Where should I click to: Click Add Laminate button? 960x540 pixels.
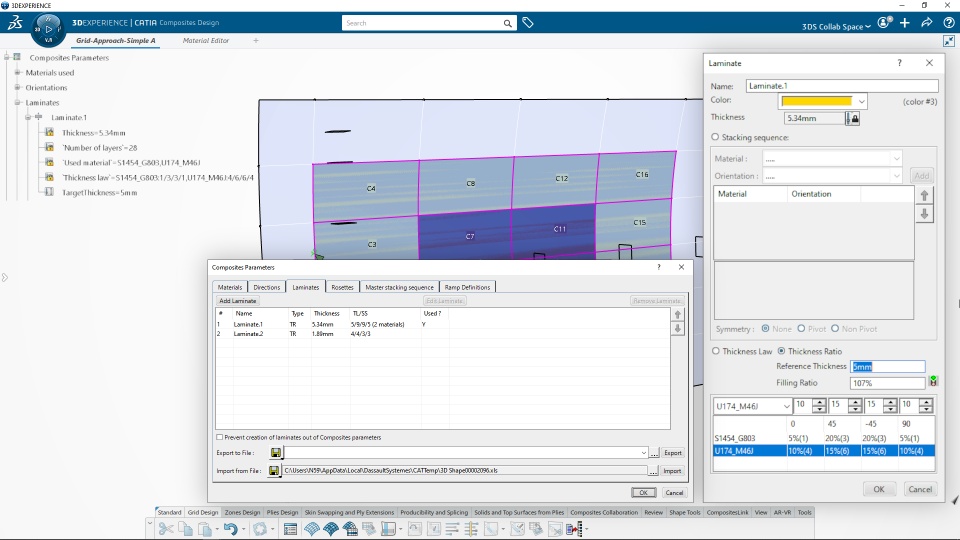tap(238, 301)
